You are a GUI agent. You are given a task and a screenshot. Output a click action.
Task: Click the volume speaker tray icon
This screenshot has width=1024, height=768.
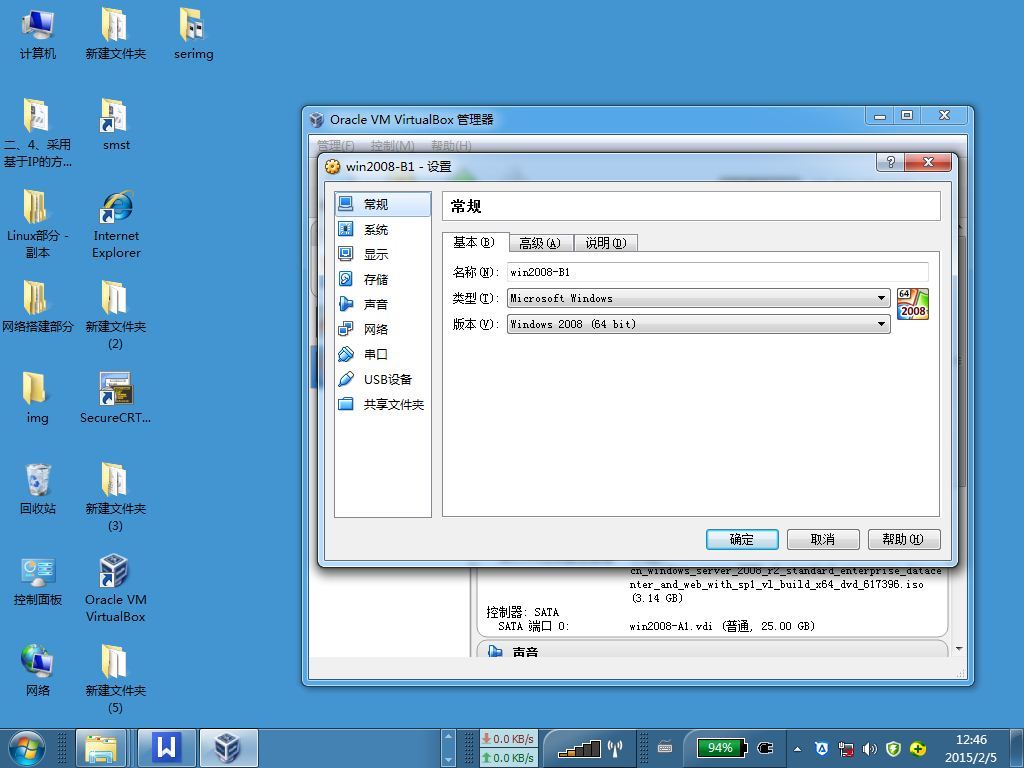[x=869, y=748]
